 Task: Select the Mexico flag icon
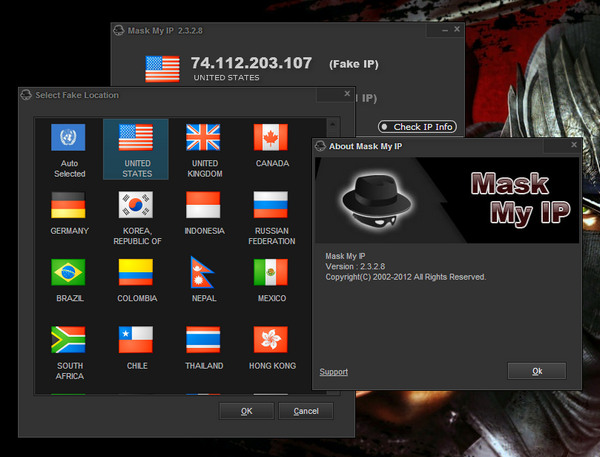[x=271, y=272]
